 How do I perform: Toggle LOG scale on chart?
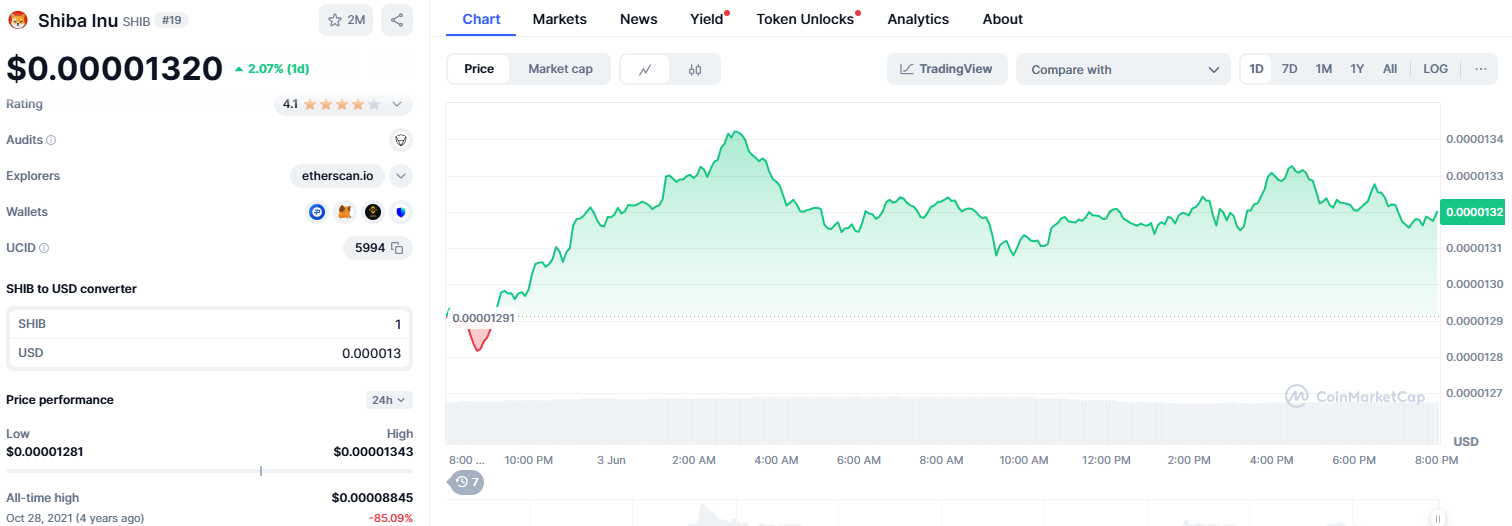pos(1436,69)
